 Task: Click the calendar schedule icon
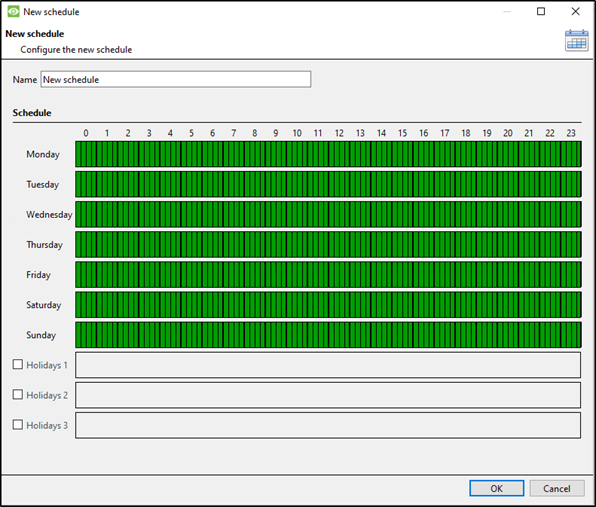(x=576, y=40)
